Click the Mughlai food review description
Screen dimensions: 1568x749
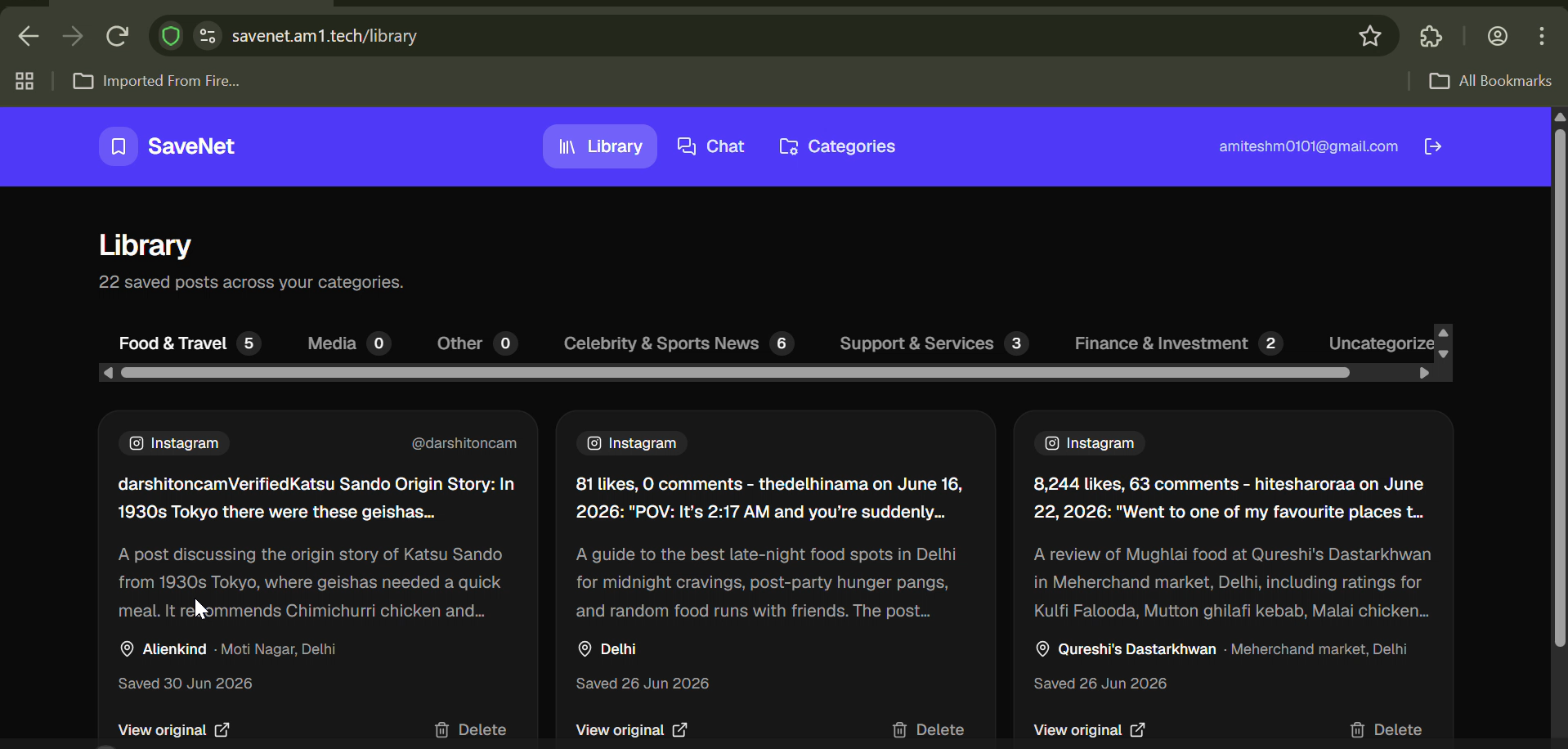tap(1233, 582)
